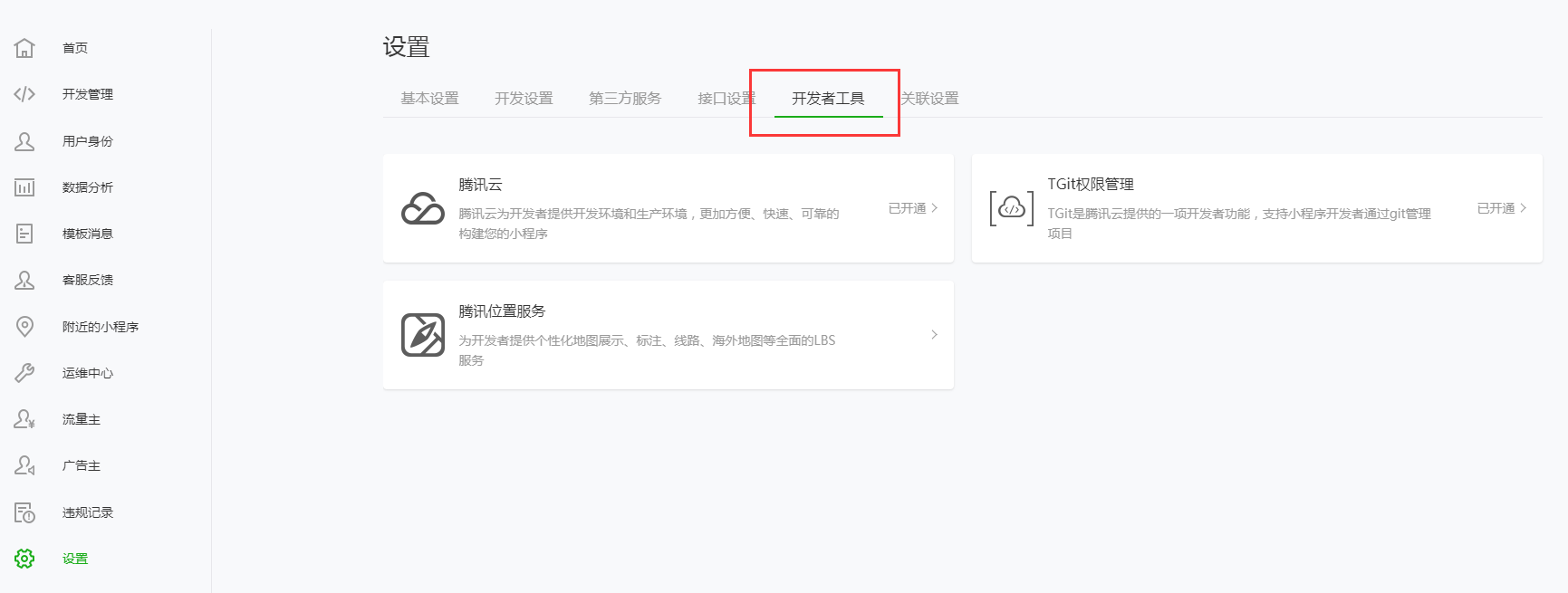Click the person icon for 用户身份
The height and width of the screenshot is (593, 1568).
tap(24, 141)
